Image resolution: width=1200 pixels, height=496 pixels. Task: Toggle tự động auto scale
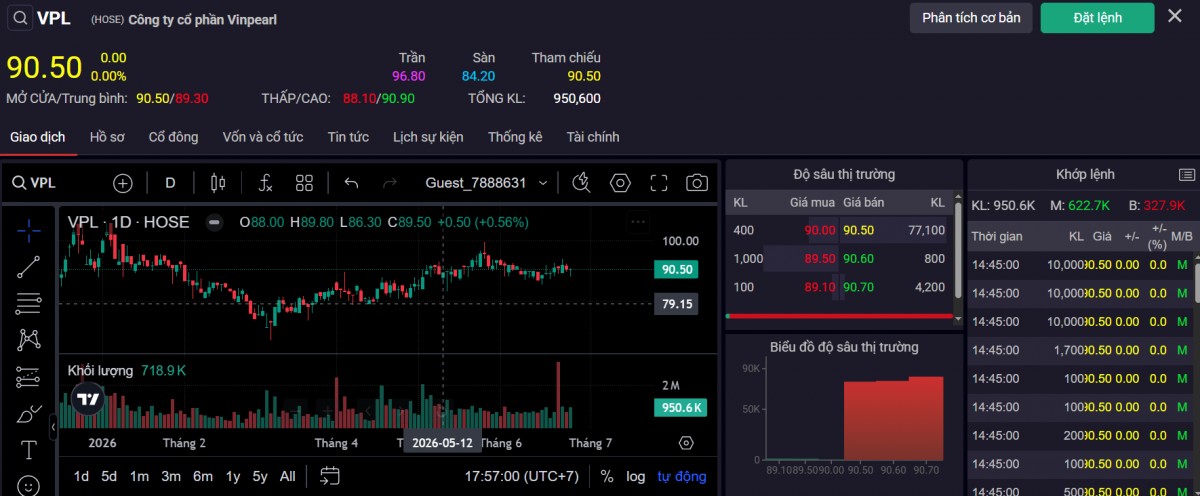point(682,476)
